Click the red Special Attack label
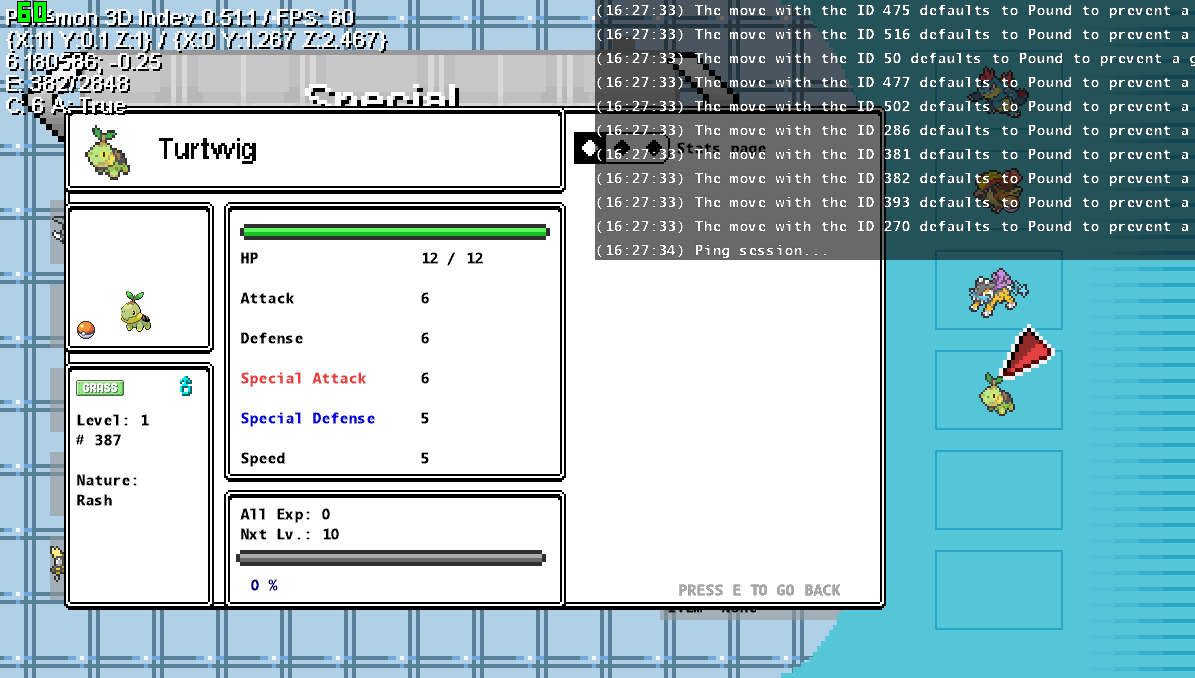Viewport: 1195px width, 678px height. point(303,379)
